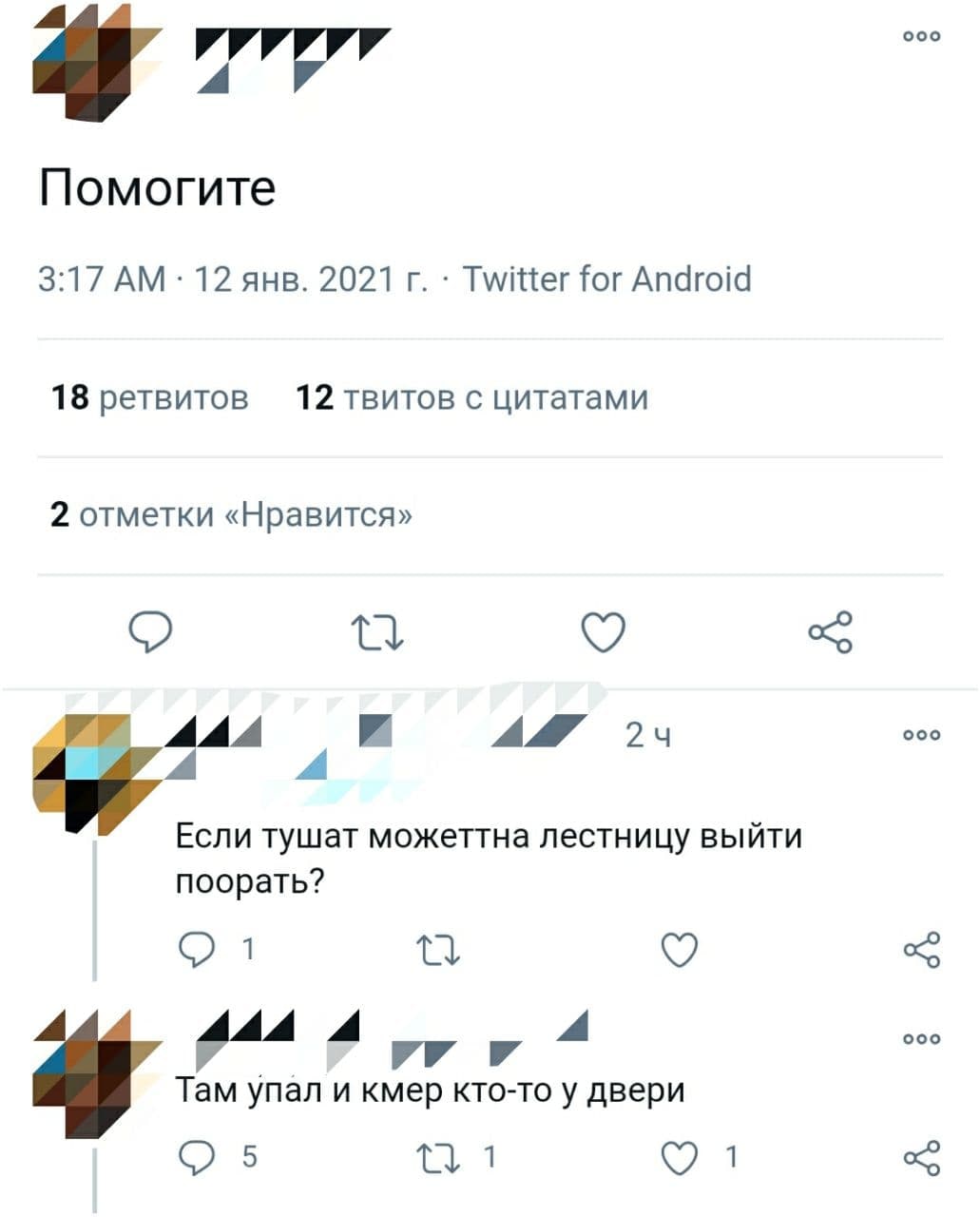Retweet the "Там упал и кмер" comment
Screen dimensions: 980x1217
coord(439,1157)
